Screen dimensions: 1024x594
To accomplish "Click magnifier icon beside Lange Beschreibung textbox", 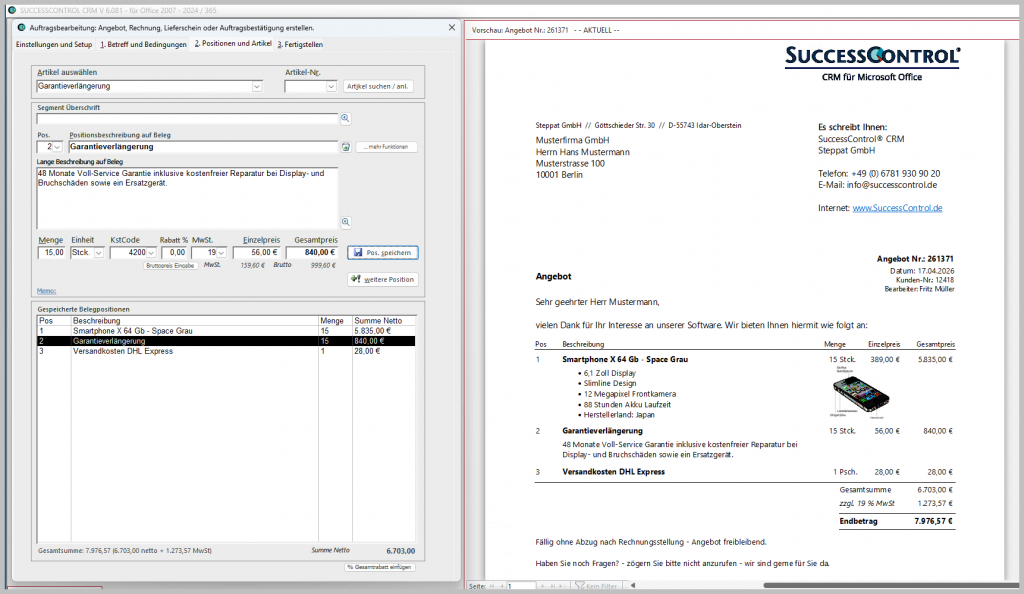I will pos(345,222).
